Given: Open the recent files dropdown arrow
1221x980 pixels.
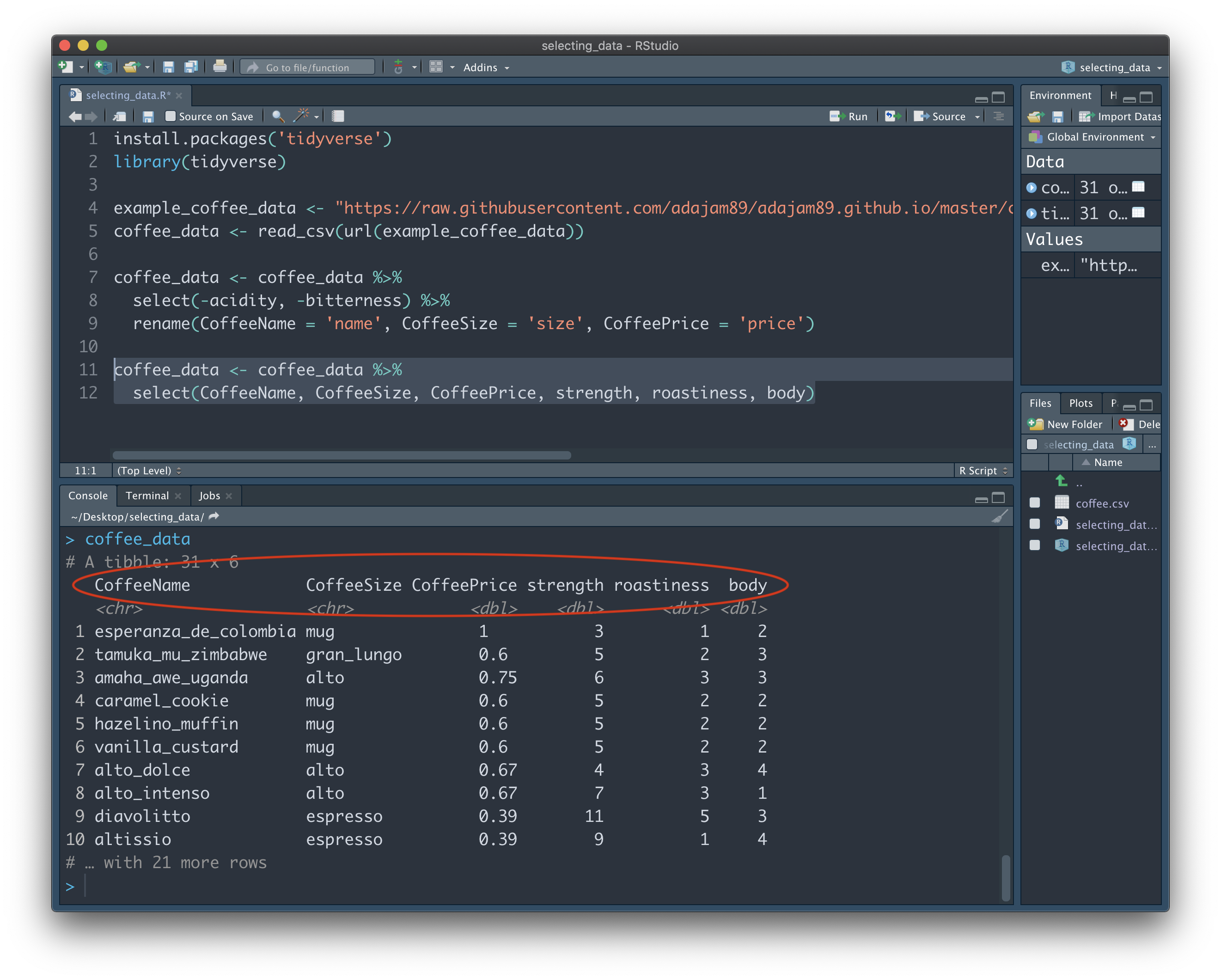Looking at the screenshot, I should [147, 67].
